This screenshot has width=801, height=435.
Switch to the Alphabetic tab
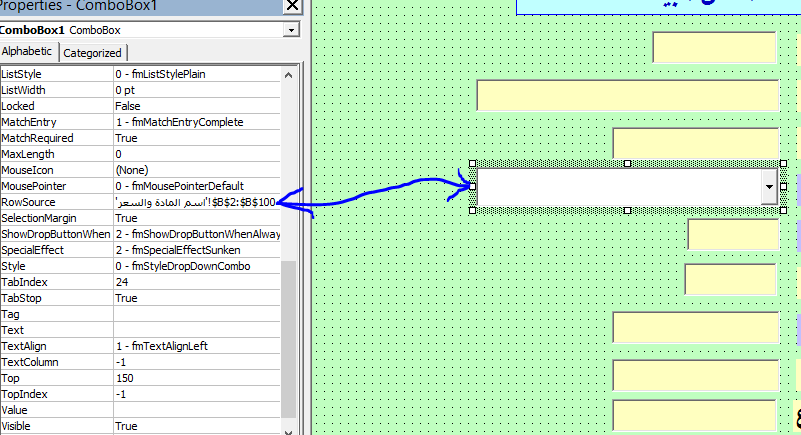[x=28, y=52]
